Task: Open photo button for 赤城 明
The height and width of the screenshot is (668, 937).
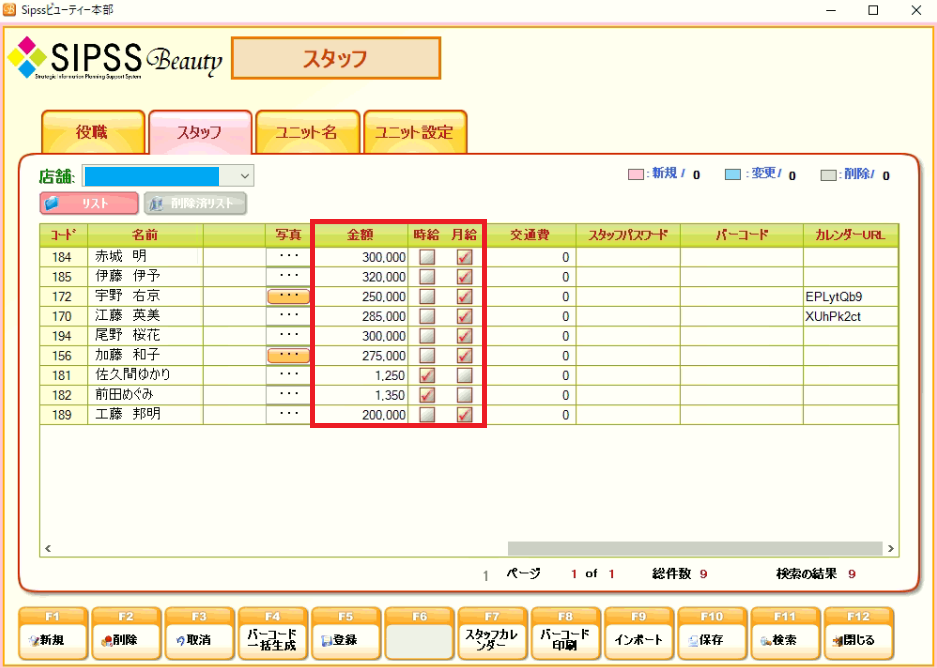Action: click(x=289, y=257)
